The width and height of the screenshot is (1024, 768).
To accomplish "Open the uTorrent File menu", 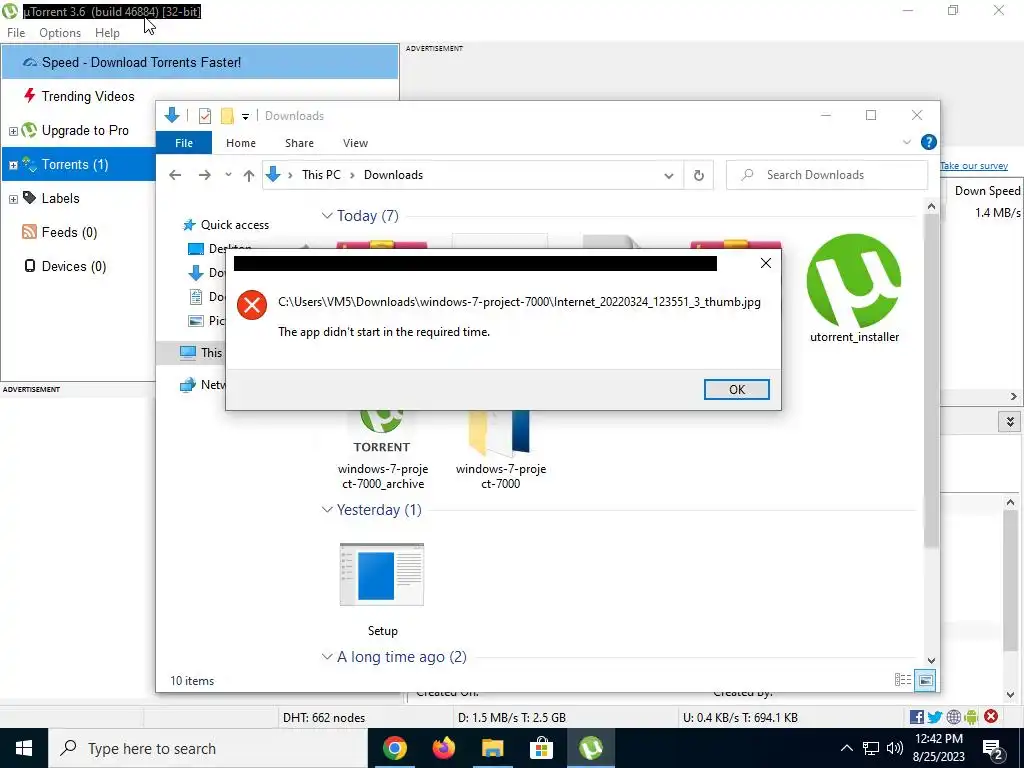I will pos(16,33).
